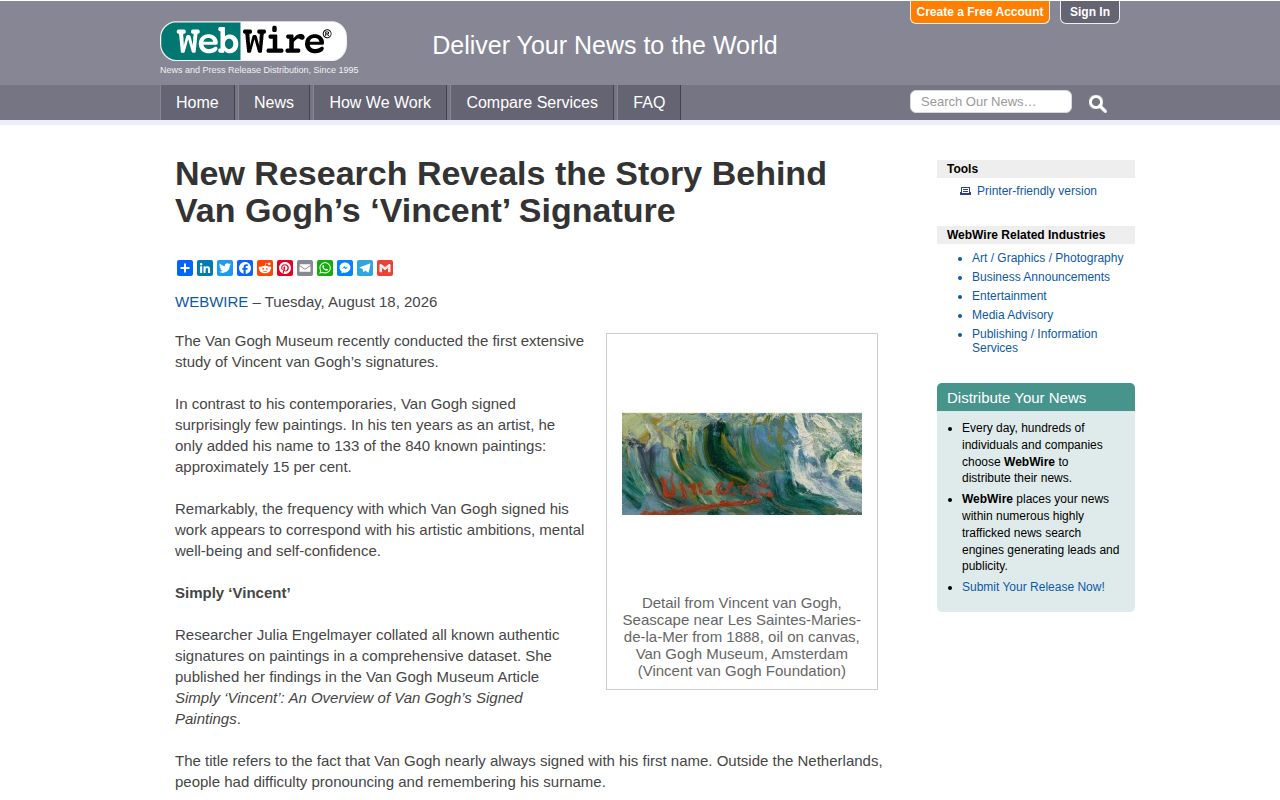Image resolution: width=1280 pixels, height=800 pixels.
Task: Open the Entertainment industry link
Action: pyautogui.click(x=1009, y=296)
